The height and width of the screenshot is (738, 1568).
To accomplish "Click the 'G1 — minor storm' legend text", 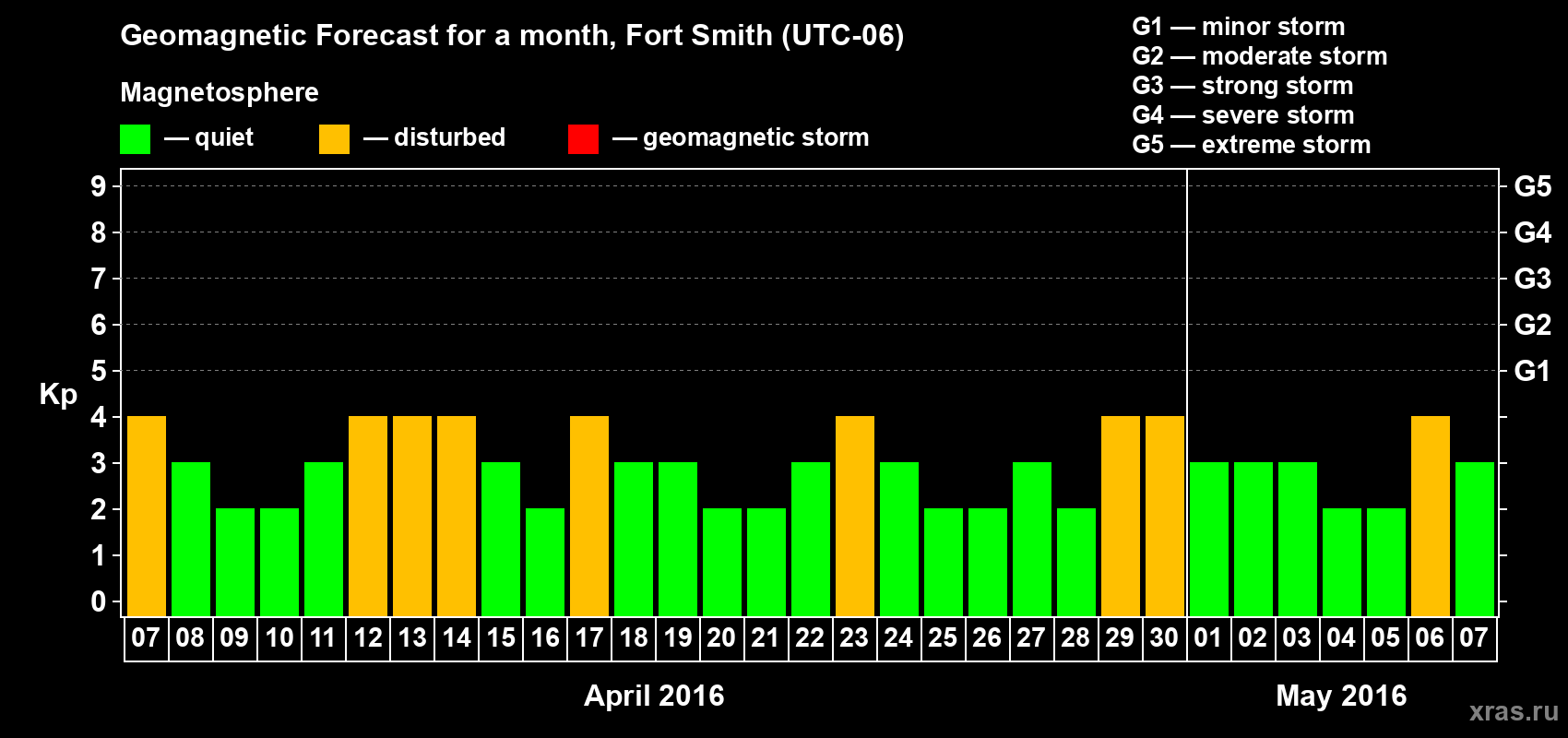I will (1238, 27).
